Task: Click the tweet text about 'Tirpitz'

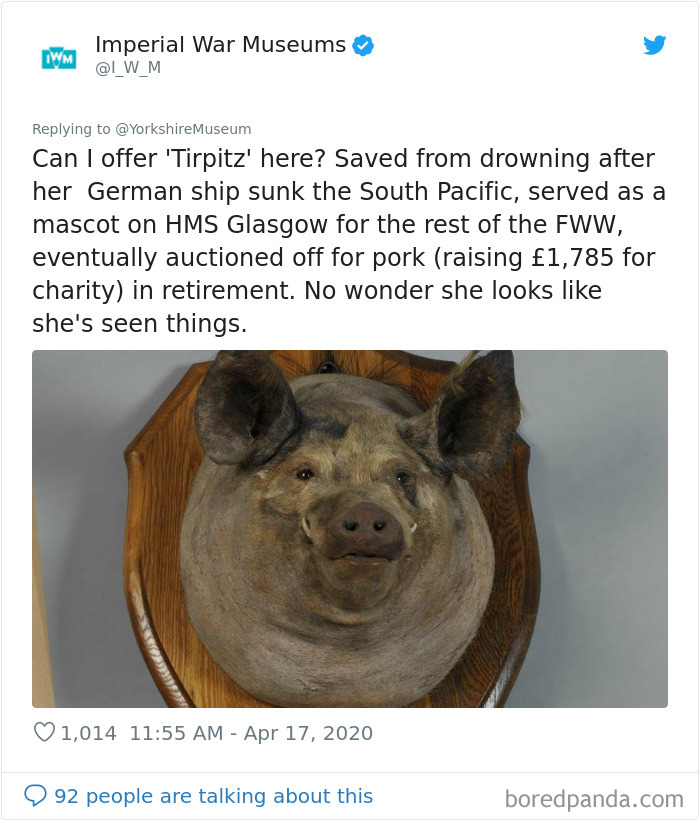Action: point(348,241)
